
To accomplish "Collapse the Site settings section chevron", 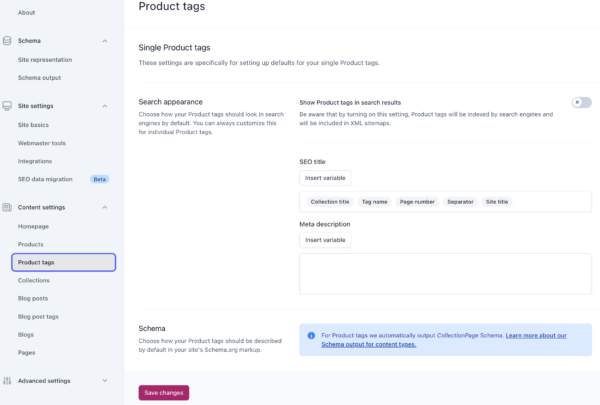I will [105, 105].
